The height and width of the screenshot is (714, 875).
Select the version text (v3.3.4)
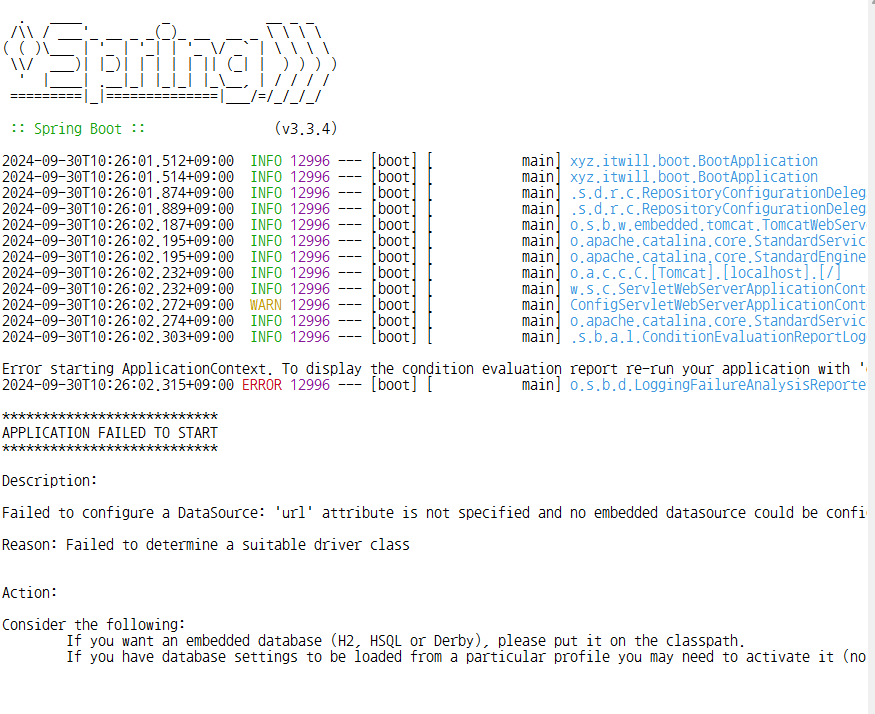306,129
